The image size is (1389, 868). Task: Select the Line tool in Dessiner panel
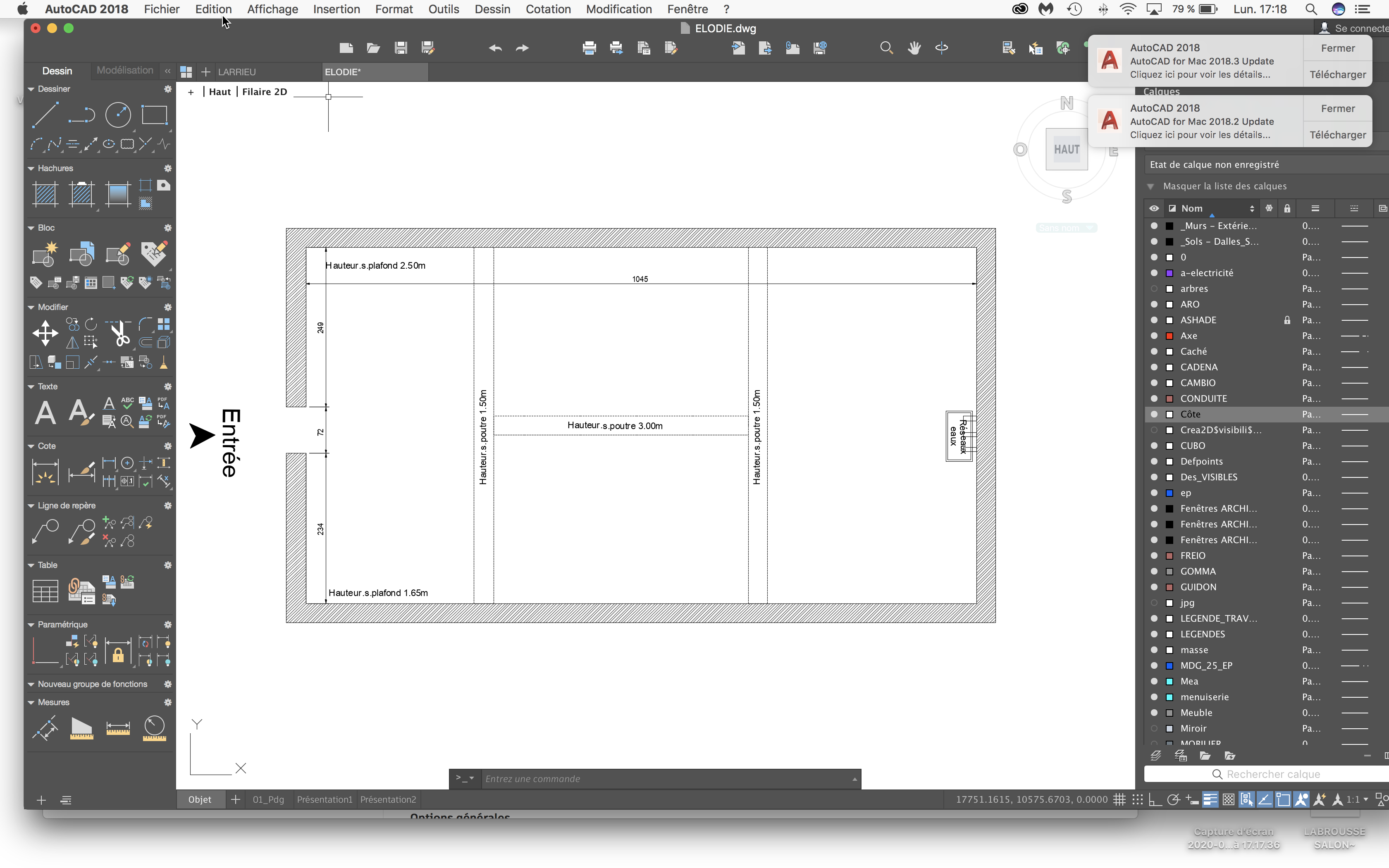point(45,114)
